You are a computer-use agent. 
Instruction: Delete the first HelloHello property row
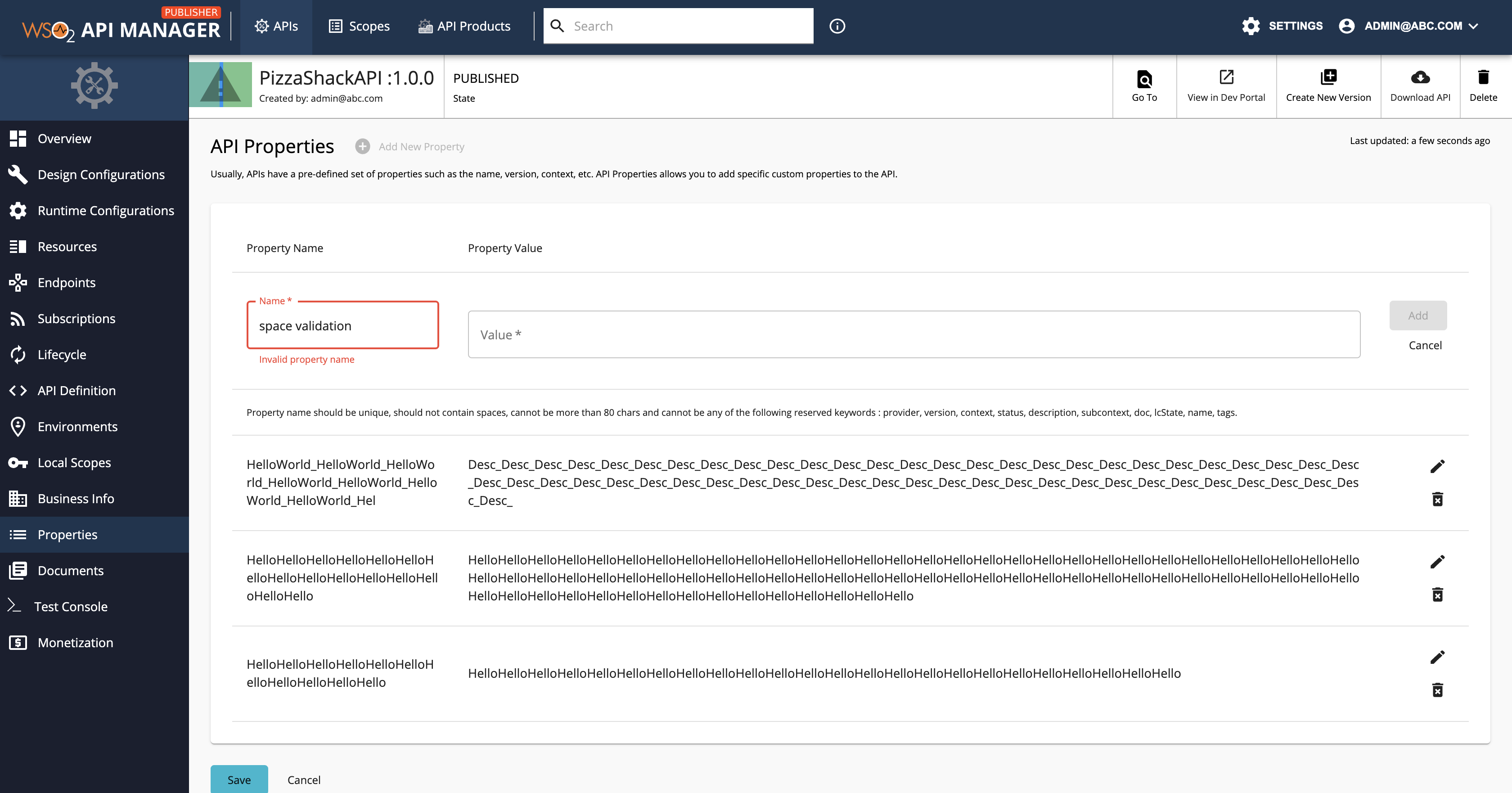(x=1438, y=595)
